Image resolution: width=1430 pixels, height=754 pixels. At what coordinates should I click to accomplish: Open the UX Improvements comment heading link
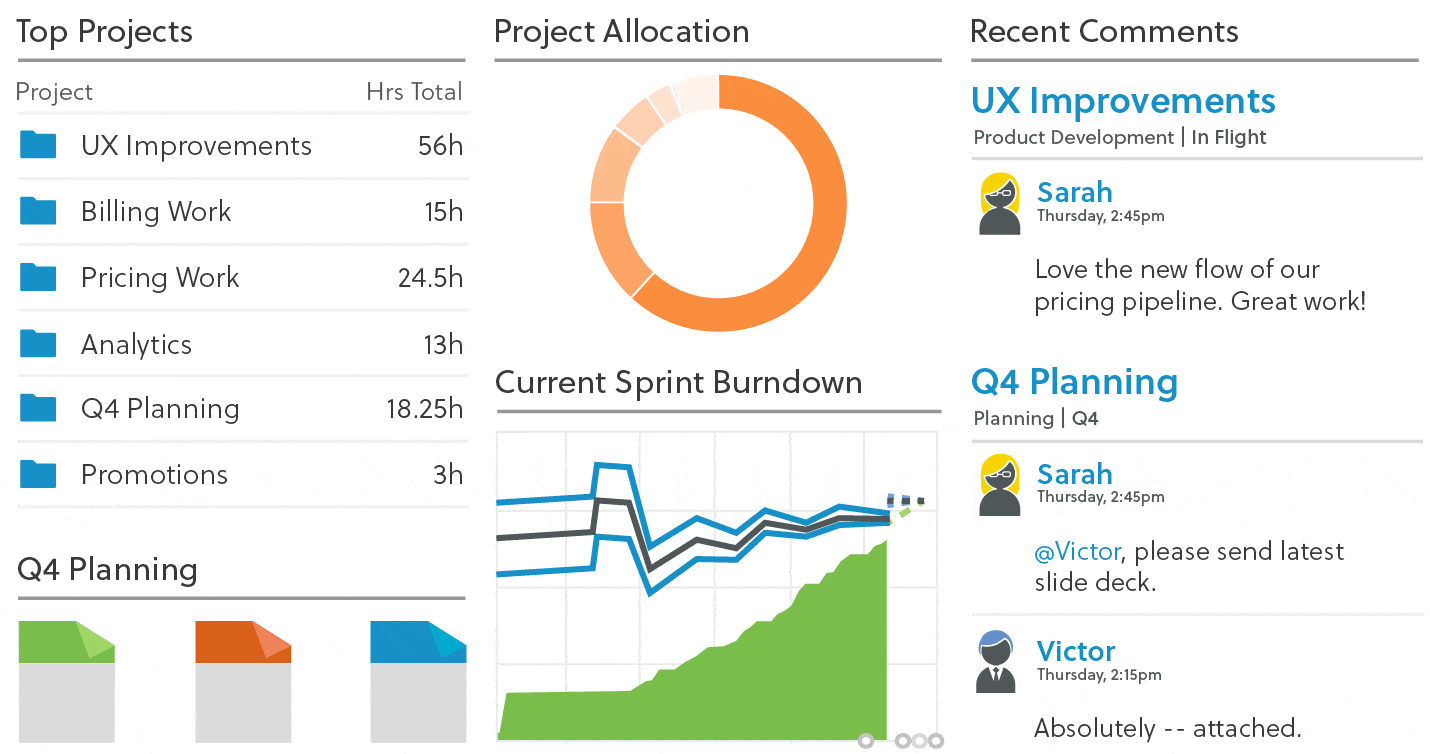pos(1123,101)
